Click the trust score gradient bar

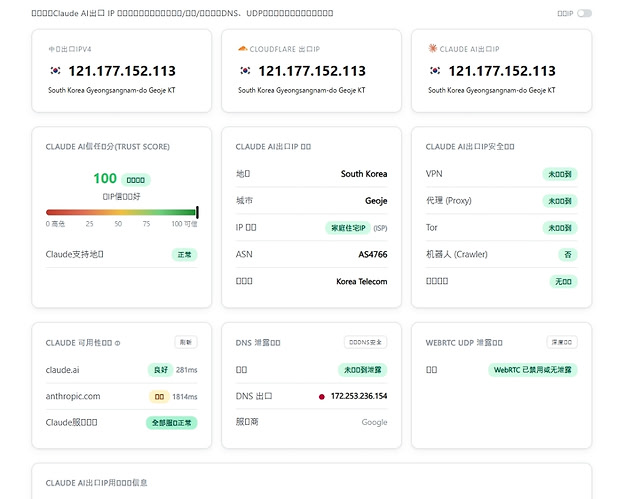pos(121,212)
